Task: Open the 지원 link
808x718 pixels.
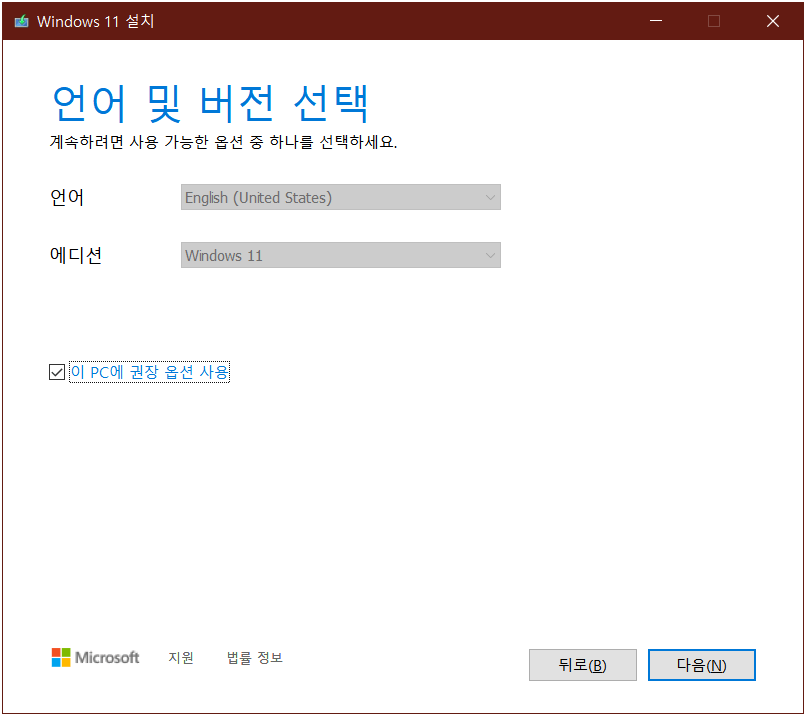Action: 181,658
